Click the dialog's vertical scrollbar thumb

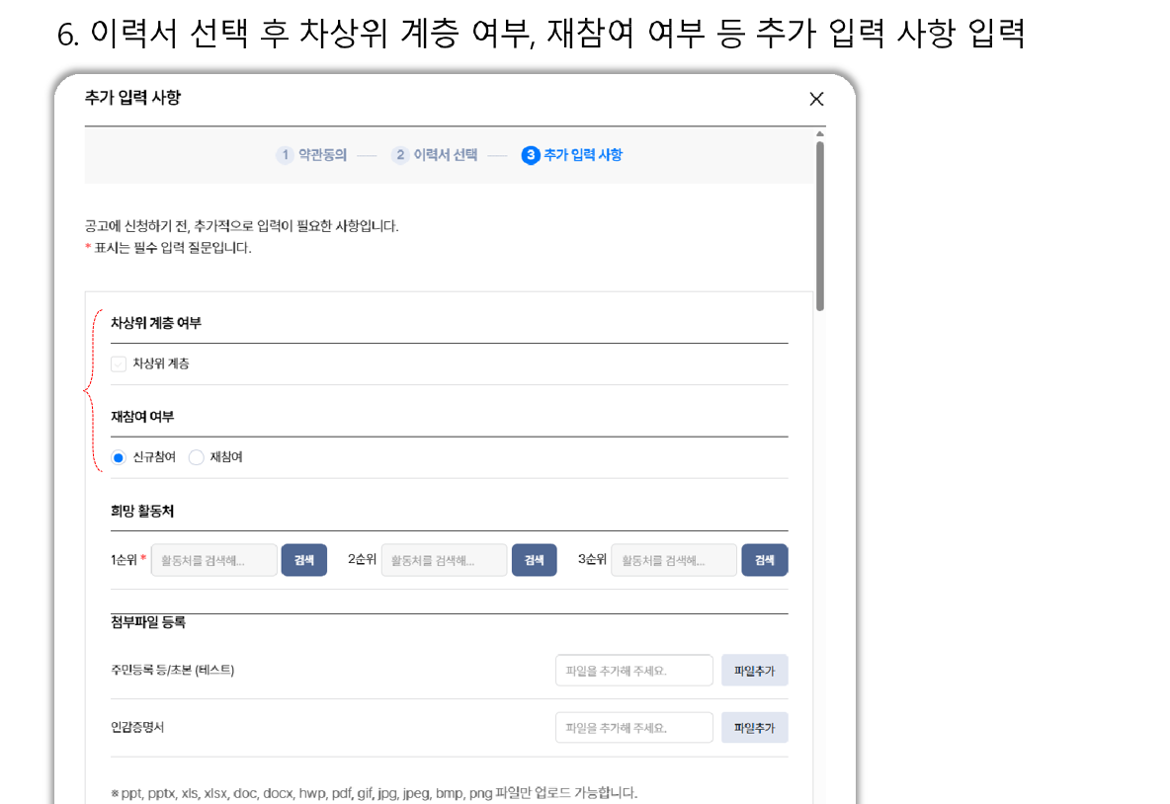(820, 225)
